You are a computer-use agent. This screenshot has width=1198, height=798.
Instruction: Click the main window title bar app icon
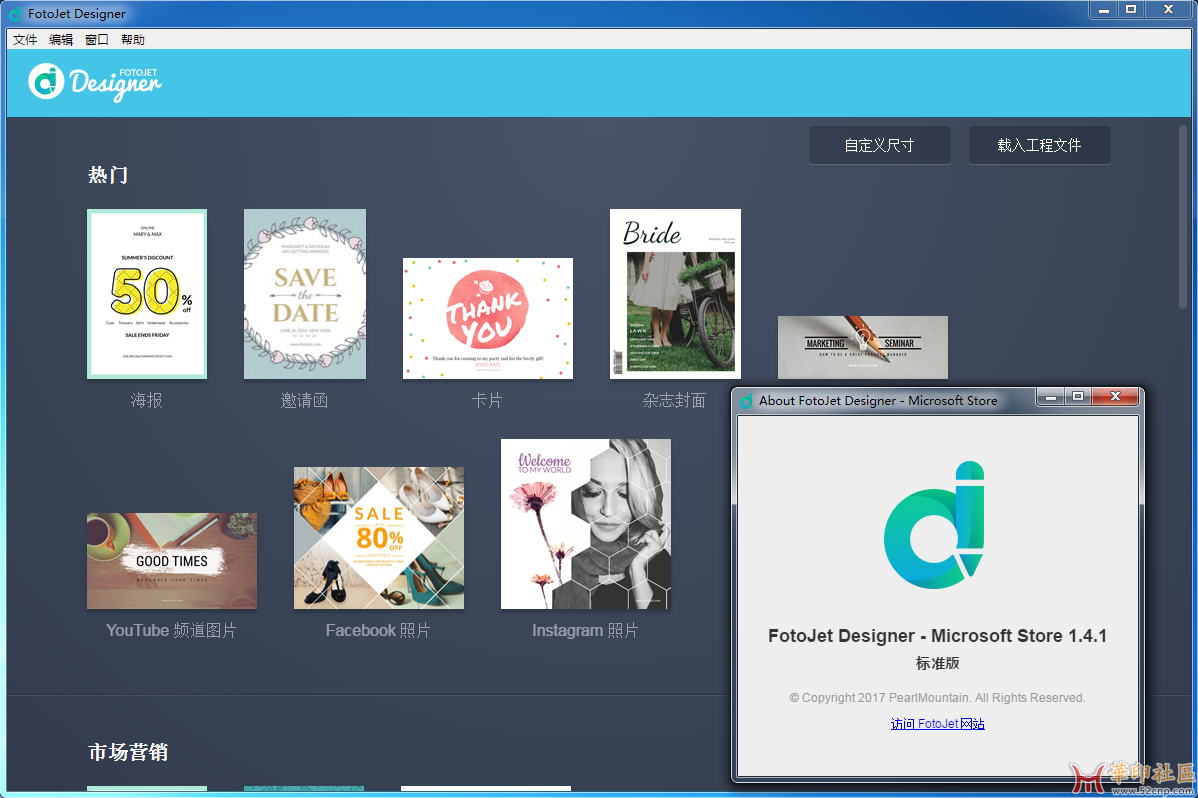coord(15,14)
